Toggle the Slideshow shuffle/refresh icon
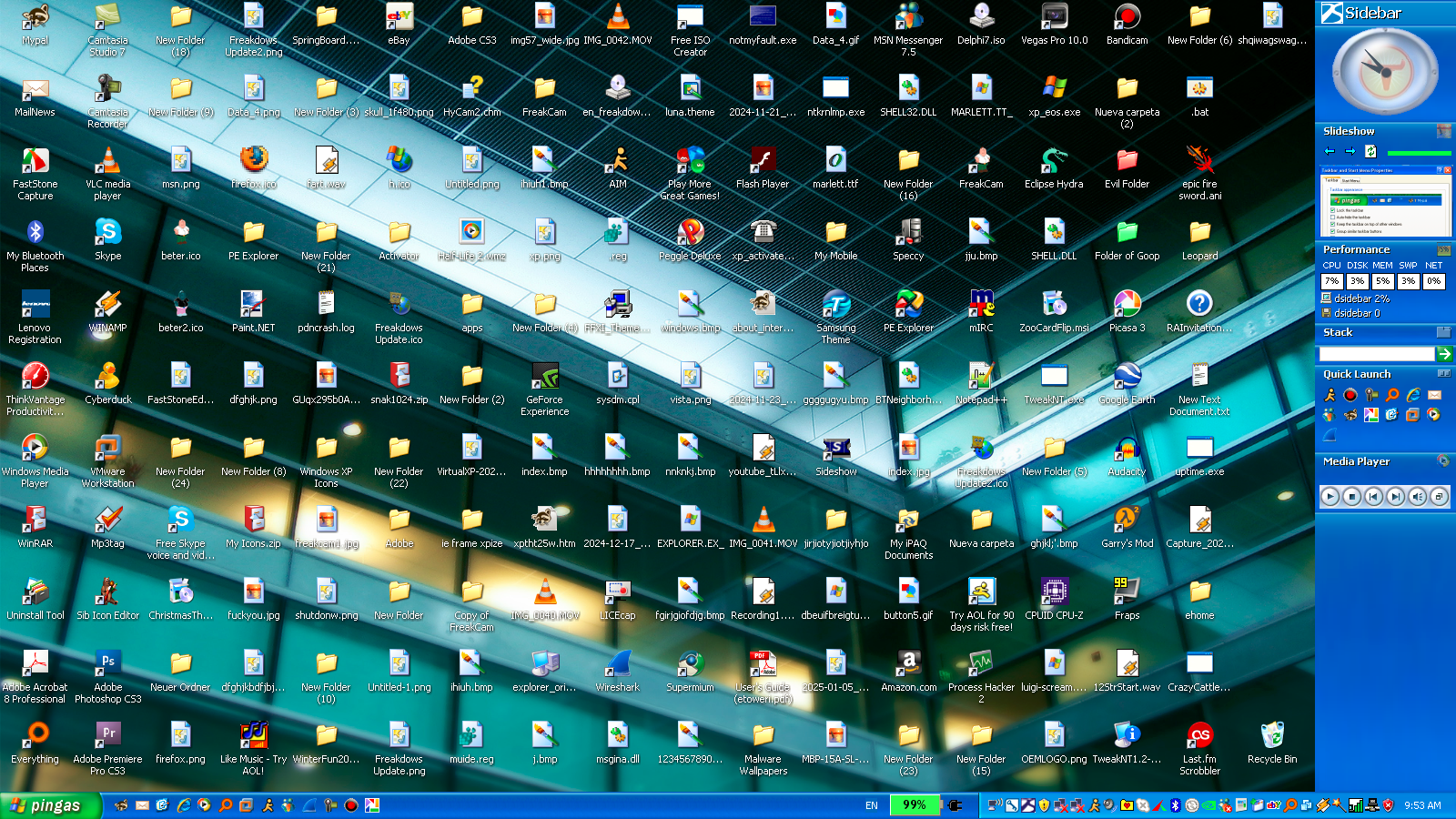Viewport: 1456px width, 819px height. [x=1370, y=151]
